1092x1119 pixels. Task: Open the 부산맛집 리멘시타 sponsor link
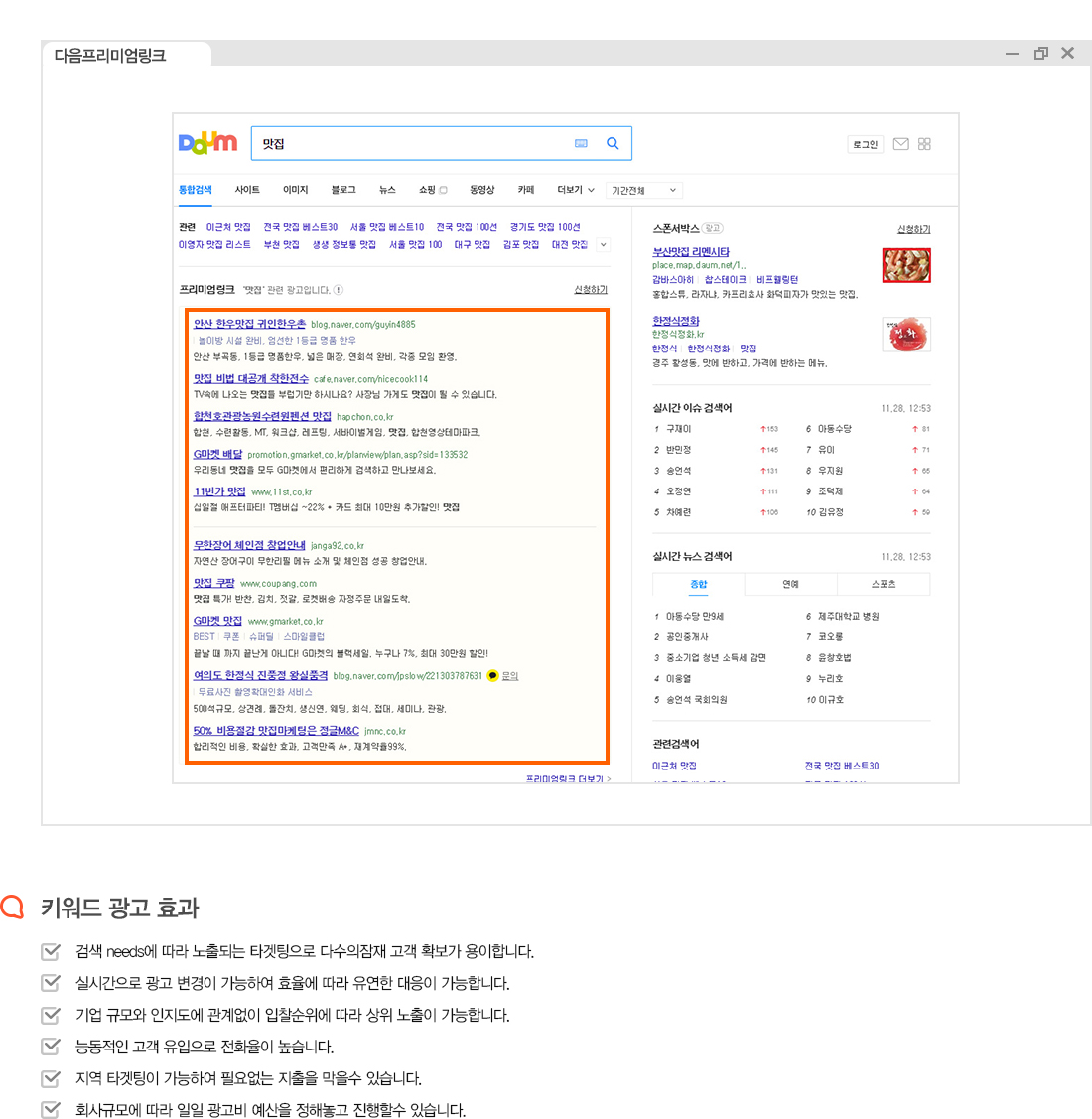tap(691, 252)
